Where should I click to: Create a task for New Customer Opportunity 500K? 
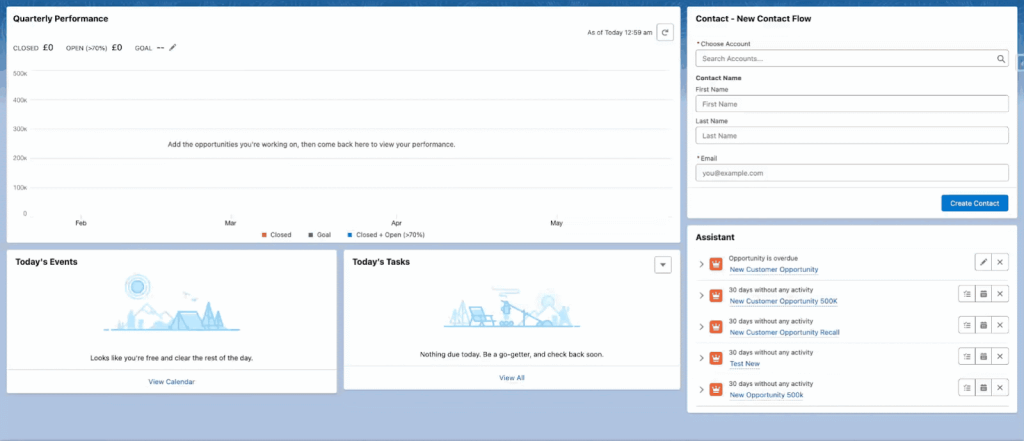(967, 294)
